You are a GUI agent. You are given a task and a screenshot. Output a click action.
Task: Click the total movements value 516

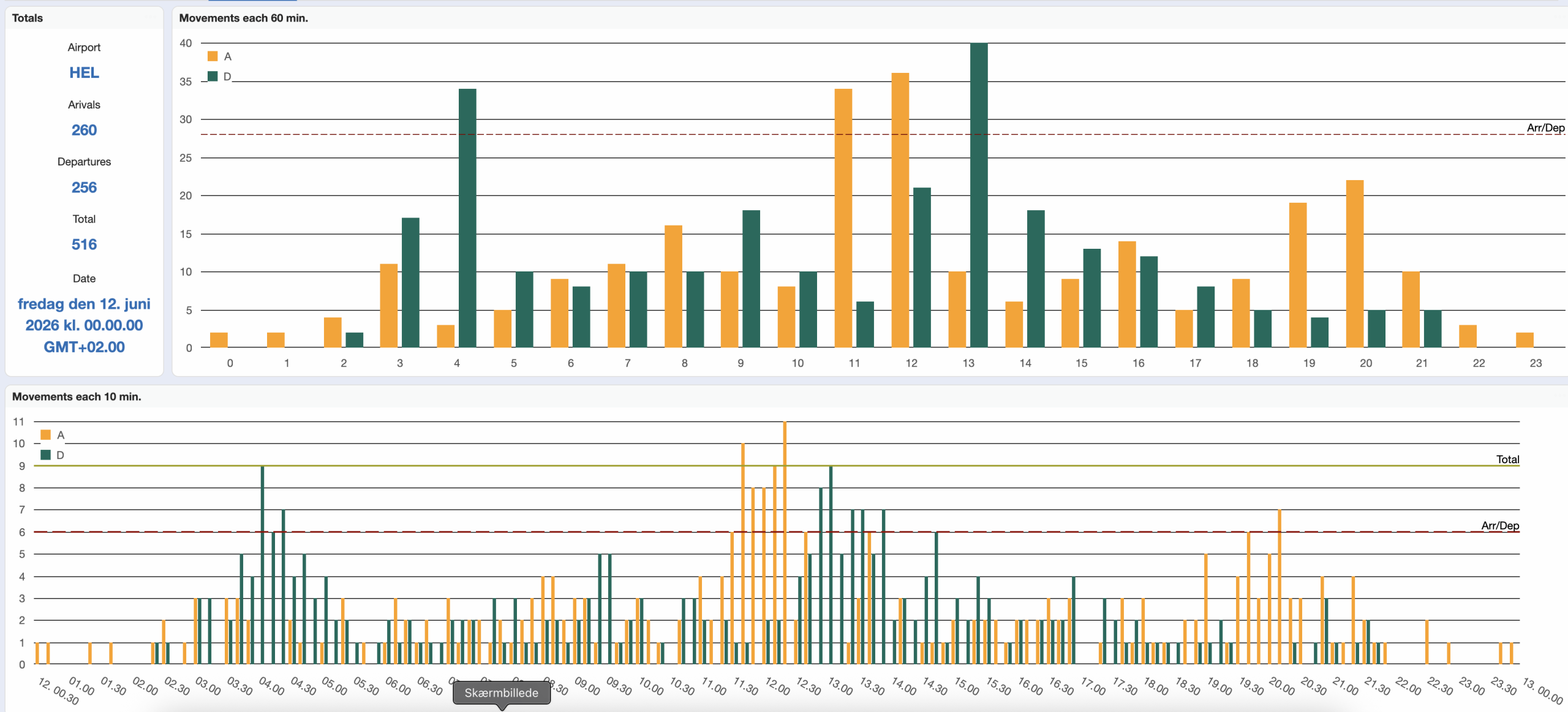84,244
